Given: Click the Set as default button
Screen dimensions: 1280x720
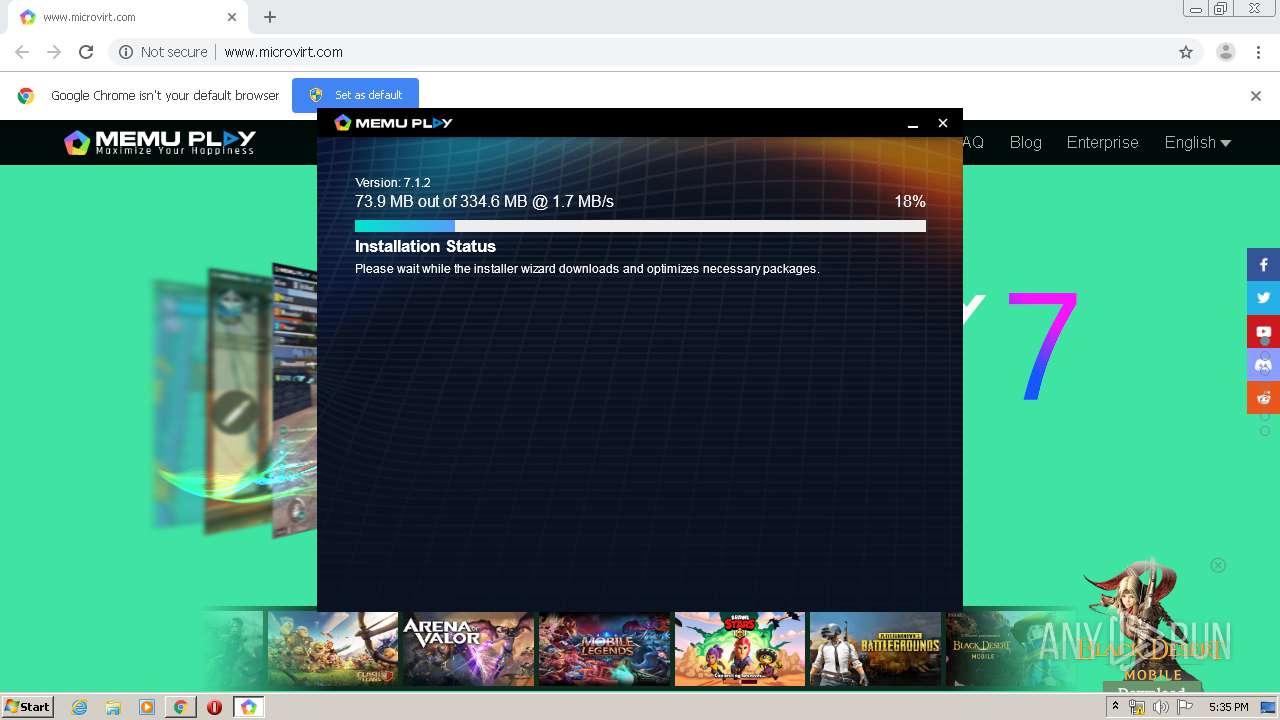Looking at the screenshot, I should [x=355, y=95].
